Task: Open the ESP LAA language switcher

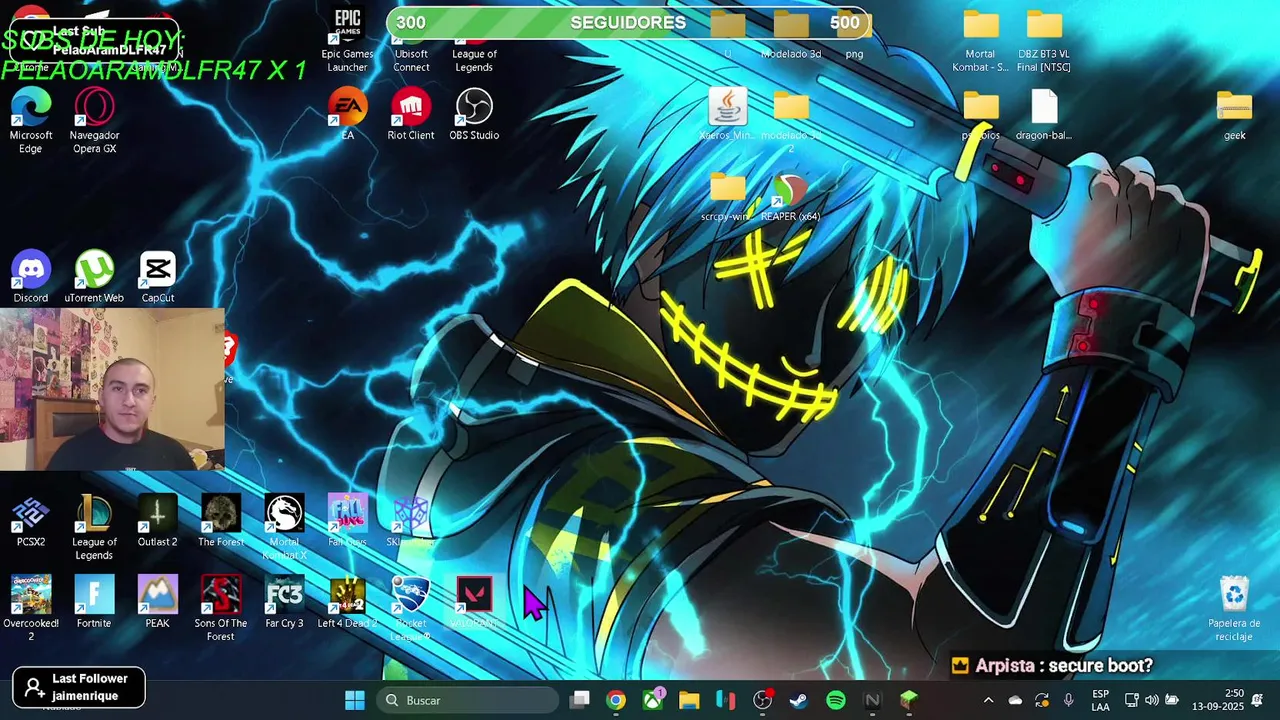Action: (x=1100, y=700)
